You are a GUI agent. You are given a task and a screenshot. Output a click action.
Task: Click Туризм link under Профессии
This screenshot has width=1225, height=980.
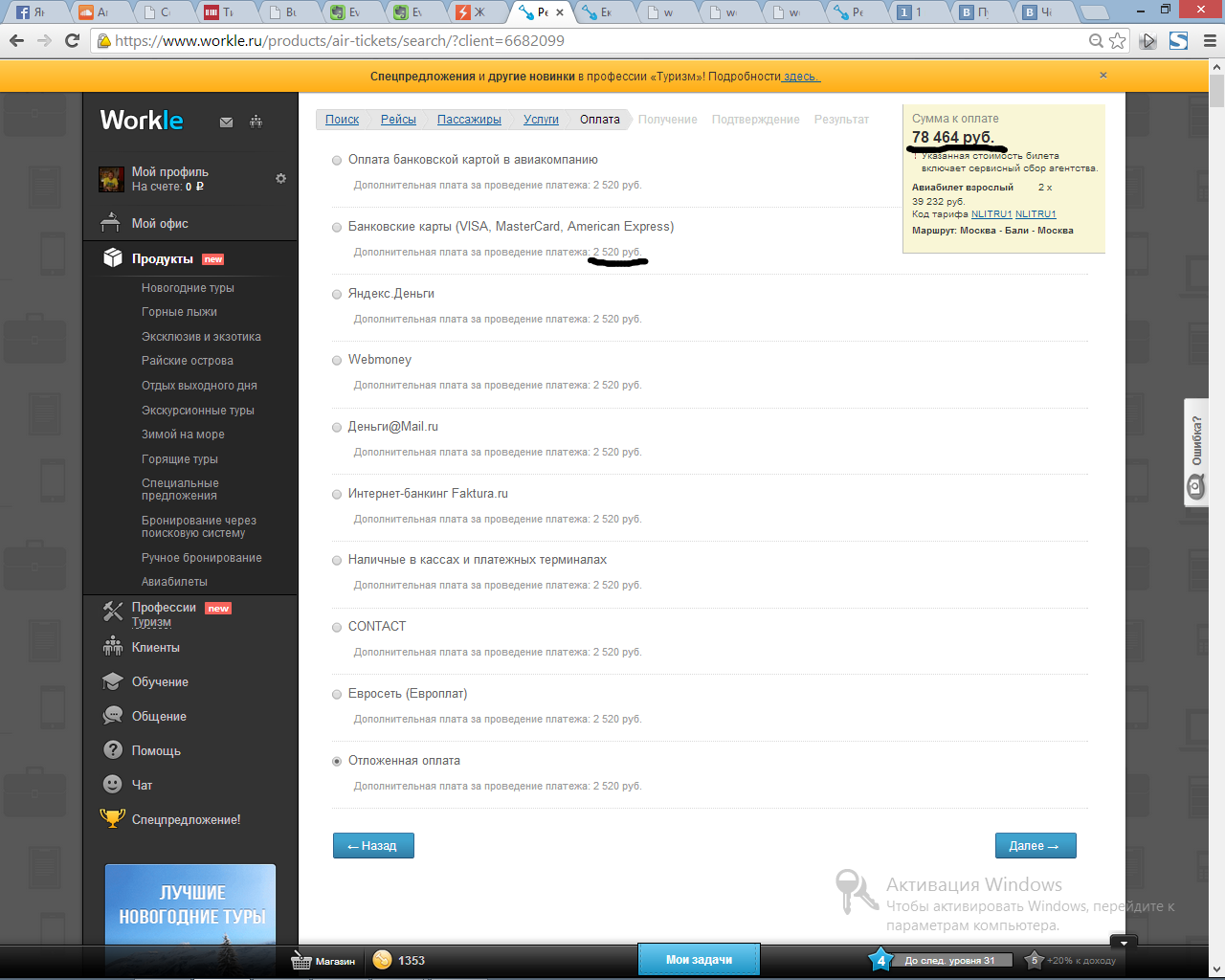coord(151,622)
